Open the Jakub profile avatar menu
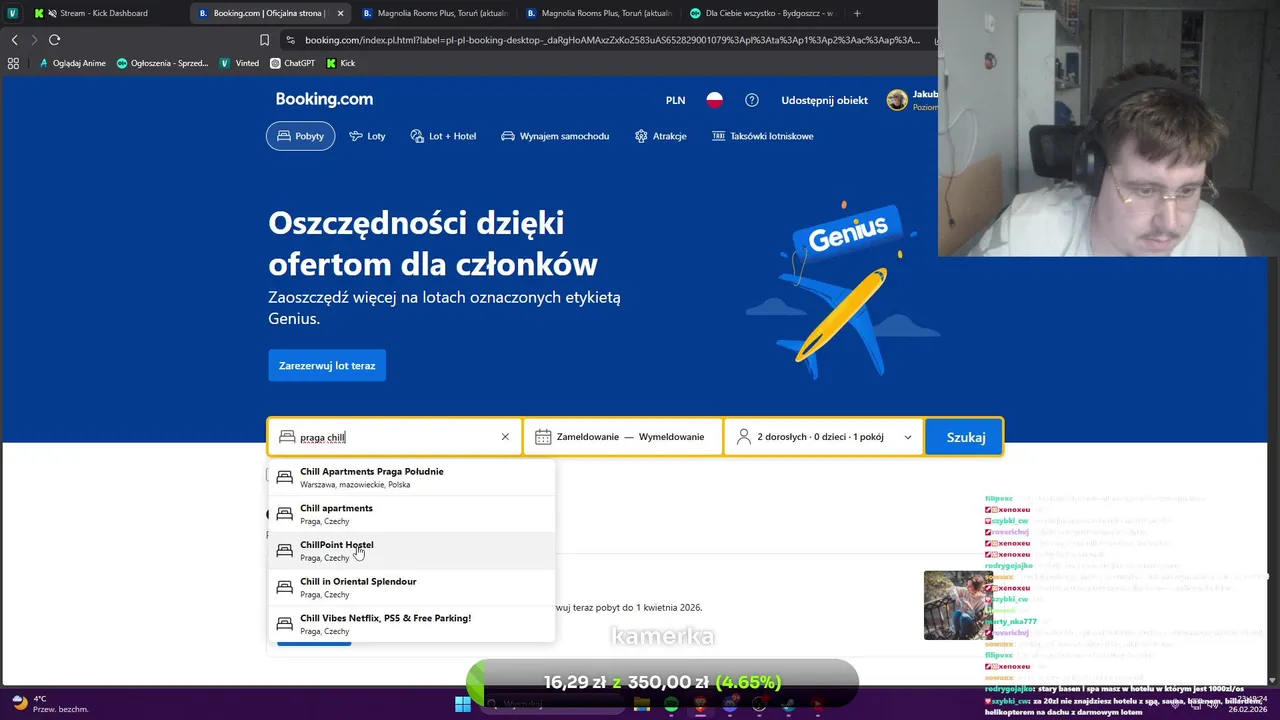 [897, 100]
